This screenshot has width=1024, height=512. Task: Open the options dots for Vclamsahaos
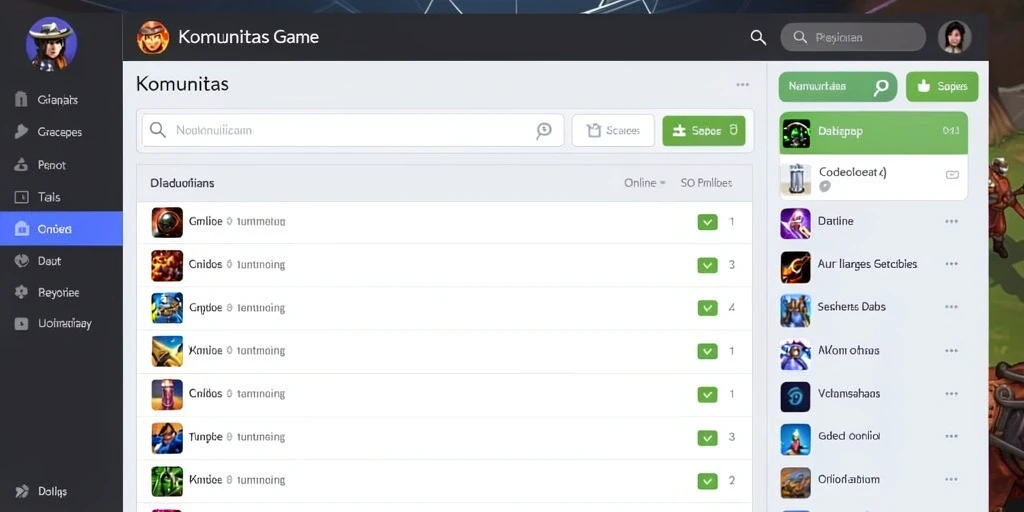[952, 394]
